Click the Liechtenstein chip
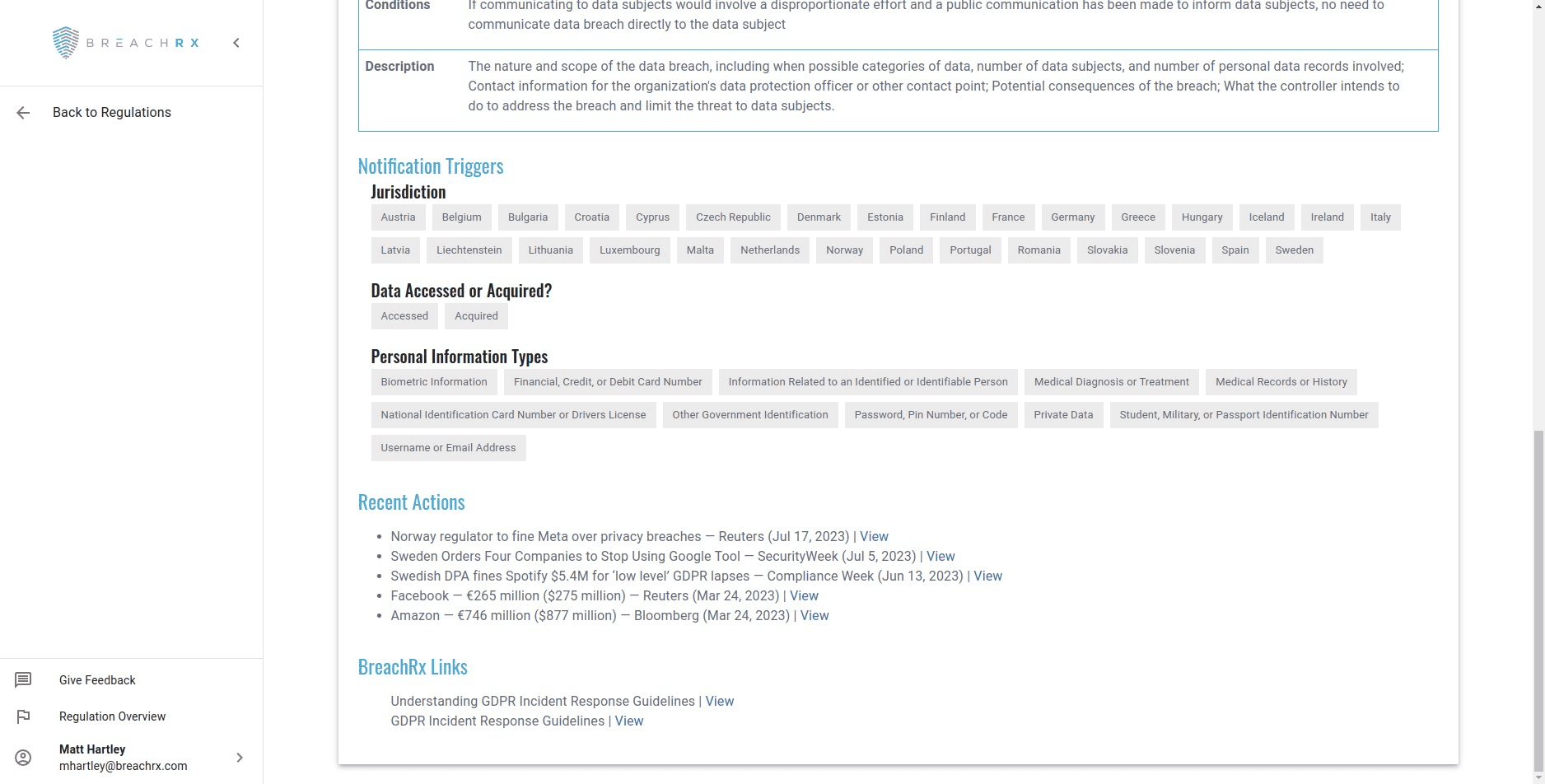Screen dimensions: 1545x784 point(469,250)
